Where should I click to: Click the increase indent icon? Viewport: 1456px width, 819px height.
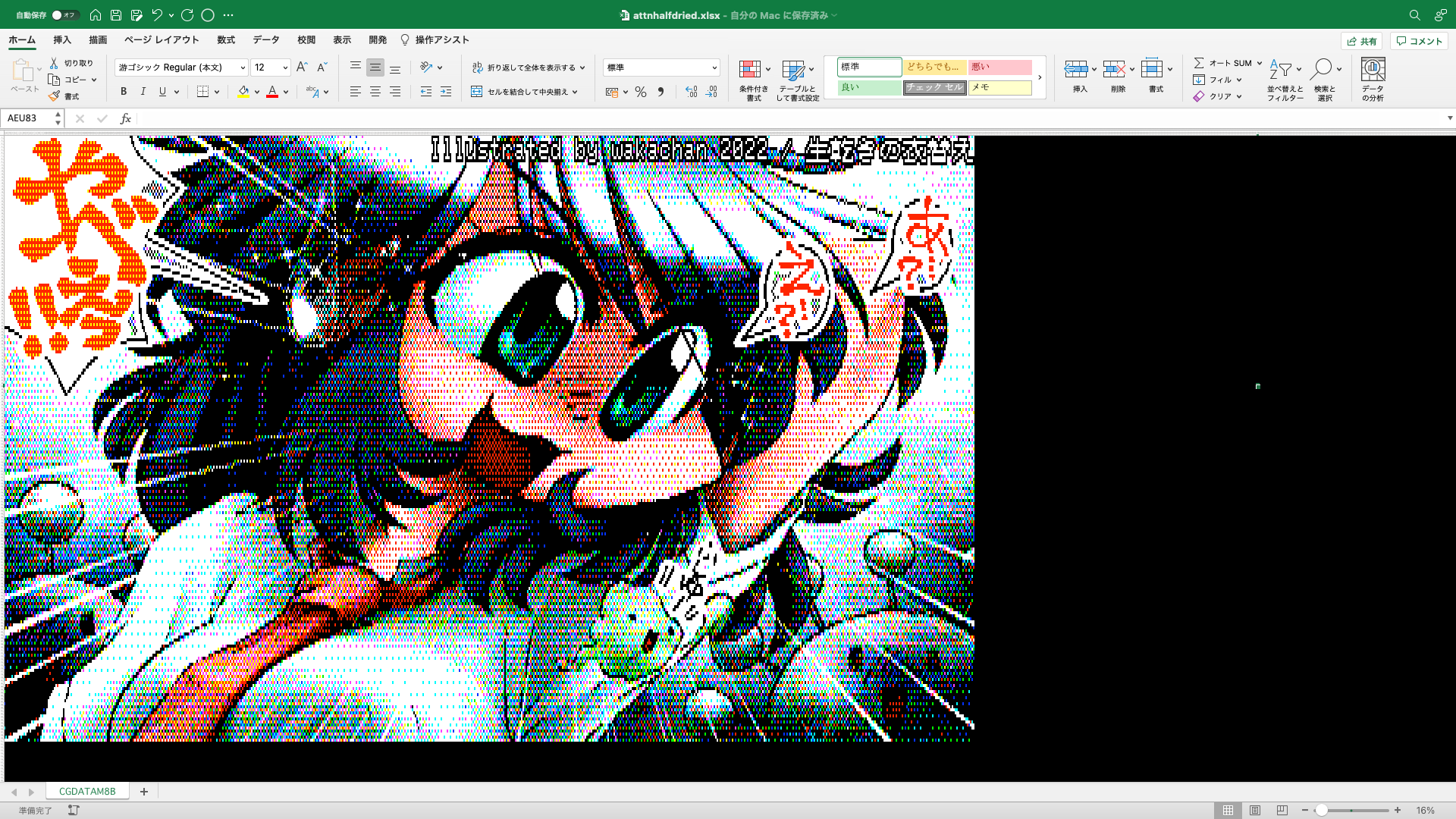point(446,92)
